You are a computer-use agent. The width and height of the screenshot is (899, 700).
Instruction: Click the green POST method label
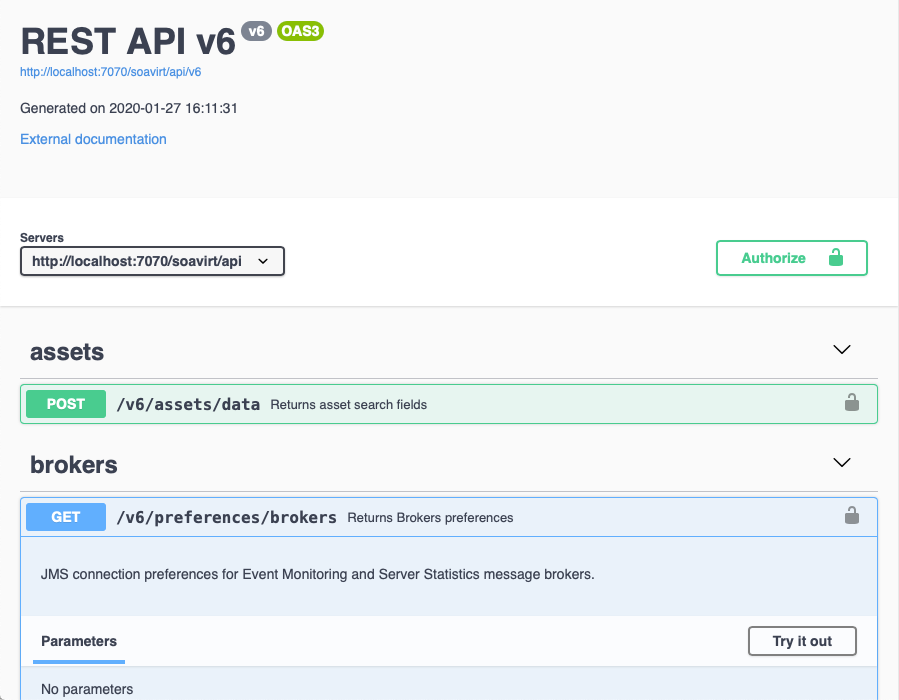(66, 404)
